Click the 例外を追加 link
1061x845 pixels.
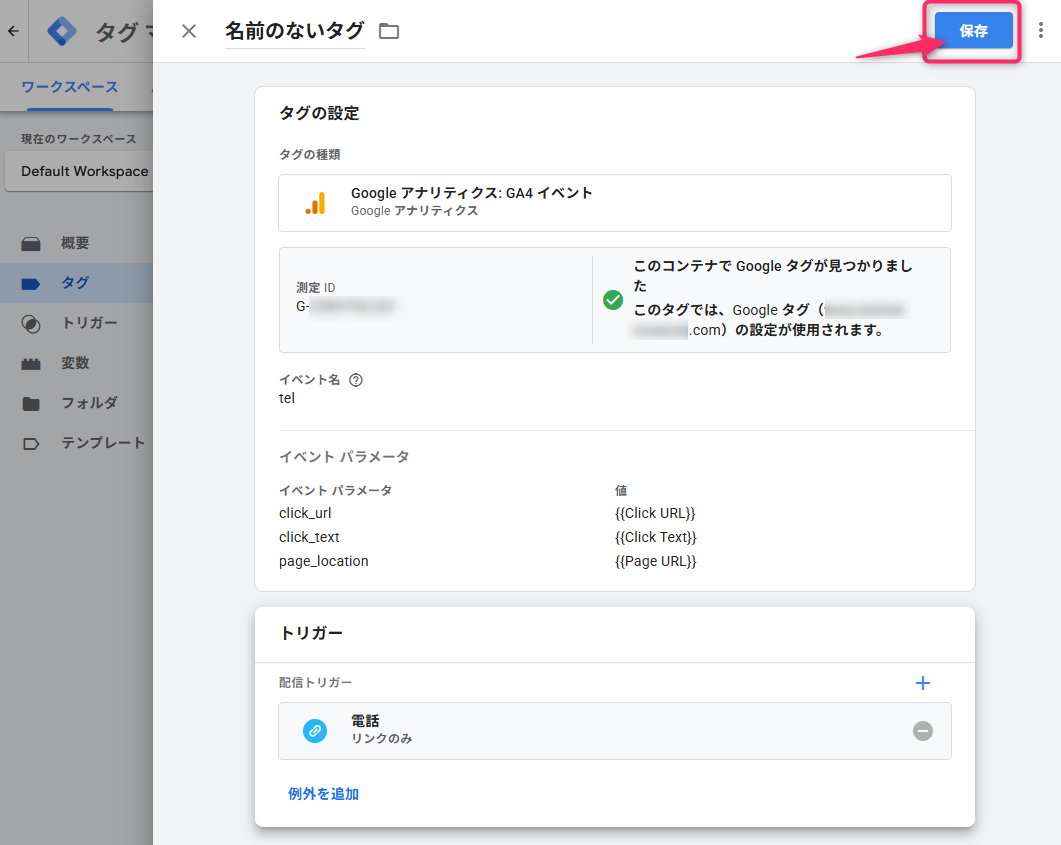(323, 794)
